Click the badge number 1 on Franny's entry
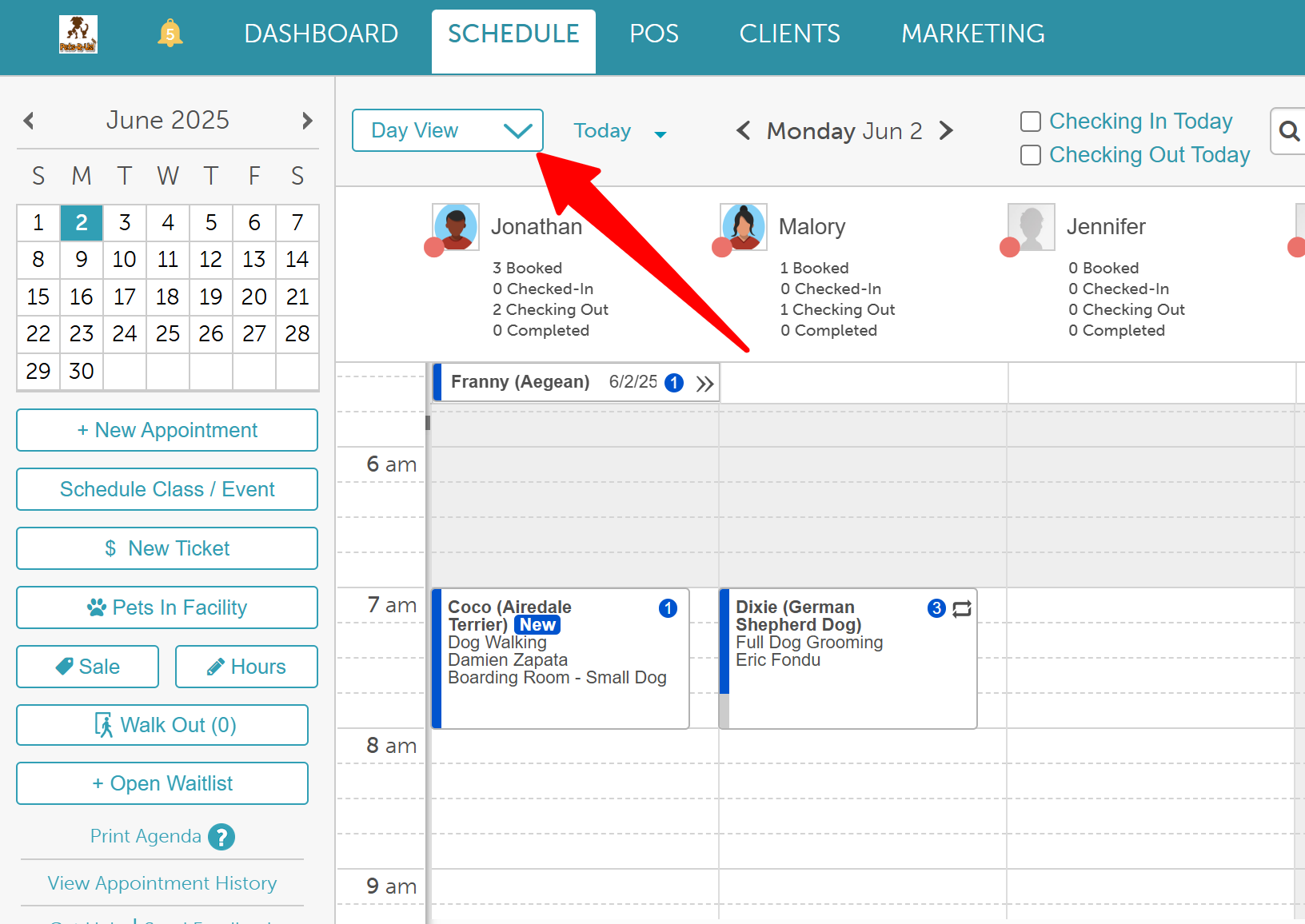 pos(674,383)
